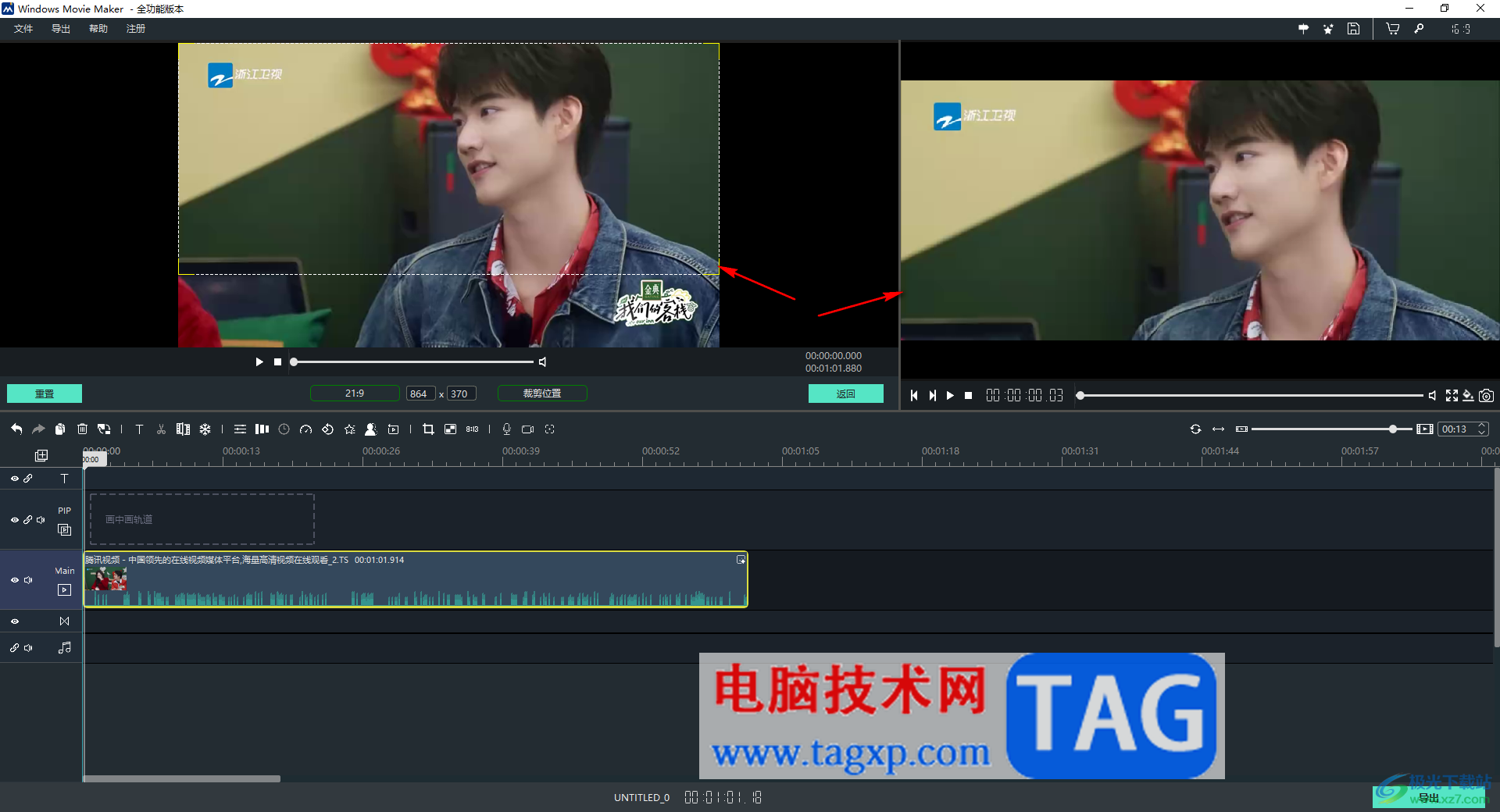Click the crop preview seek slider
The width and height of the screenshot is (1500, 812).
412,362
